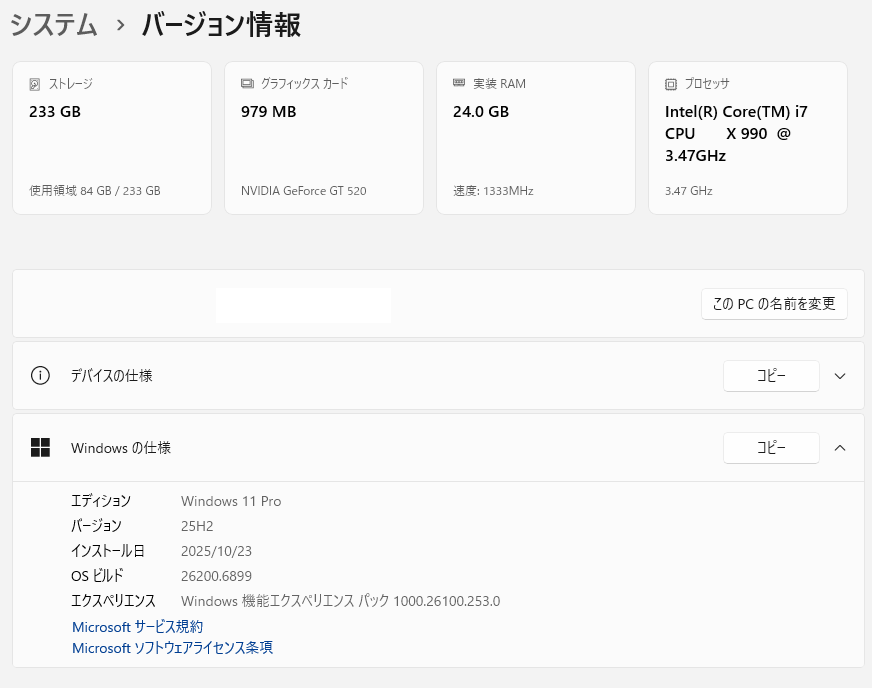
Task: Click the Windows logo icon
Action: tap(40, 448)
